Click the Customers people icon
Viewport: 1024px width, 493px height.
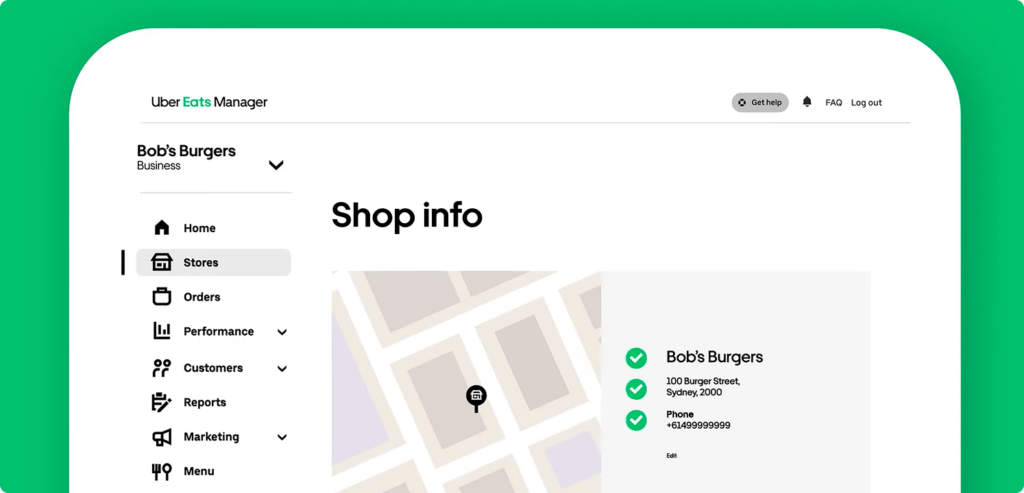[161, 368]
